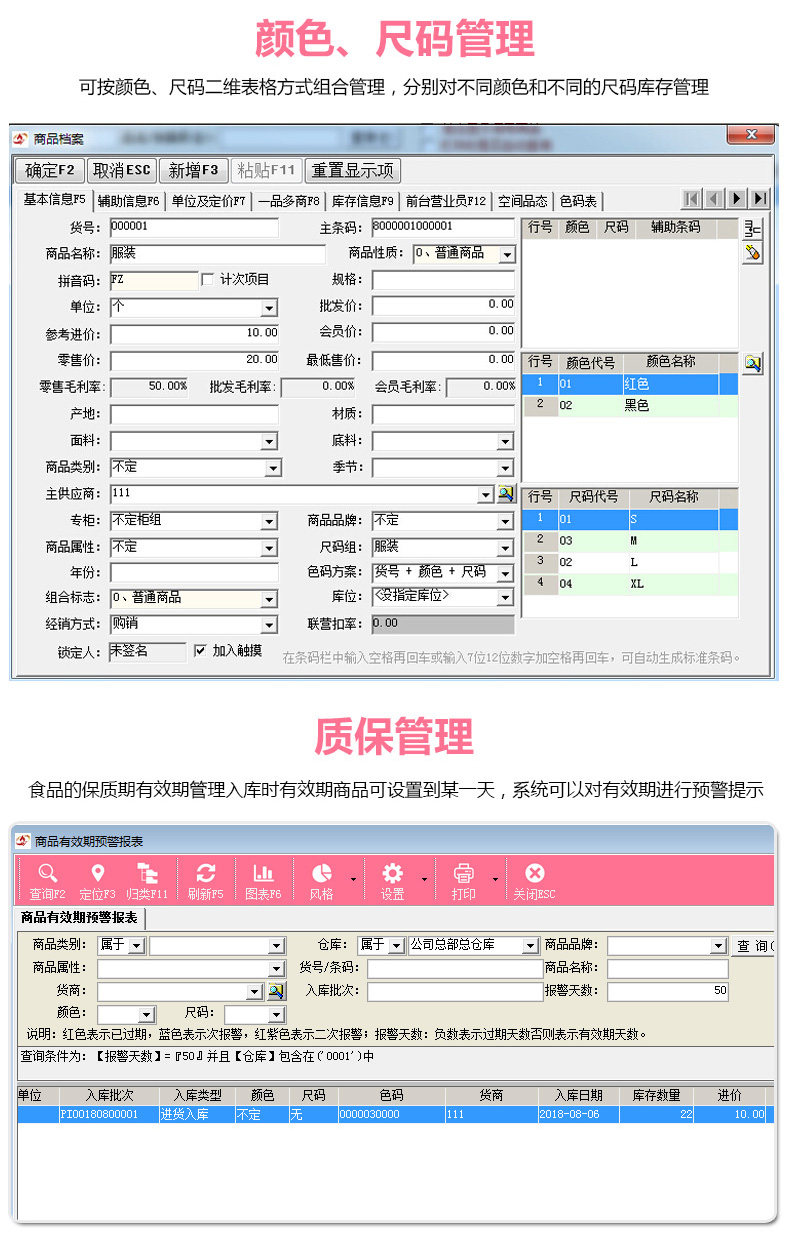Click the 零售价 input field
Screen dimensions: 790x1251
coord(194,360)
